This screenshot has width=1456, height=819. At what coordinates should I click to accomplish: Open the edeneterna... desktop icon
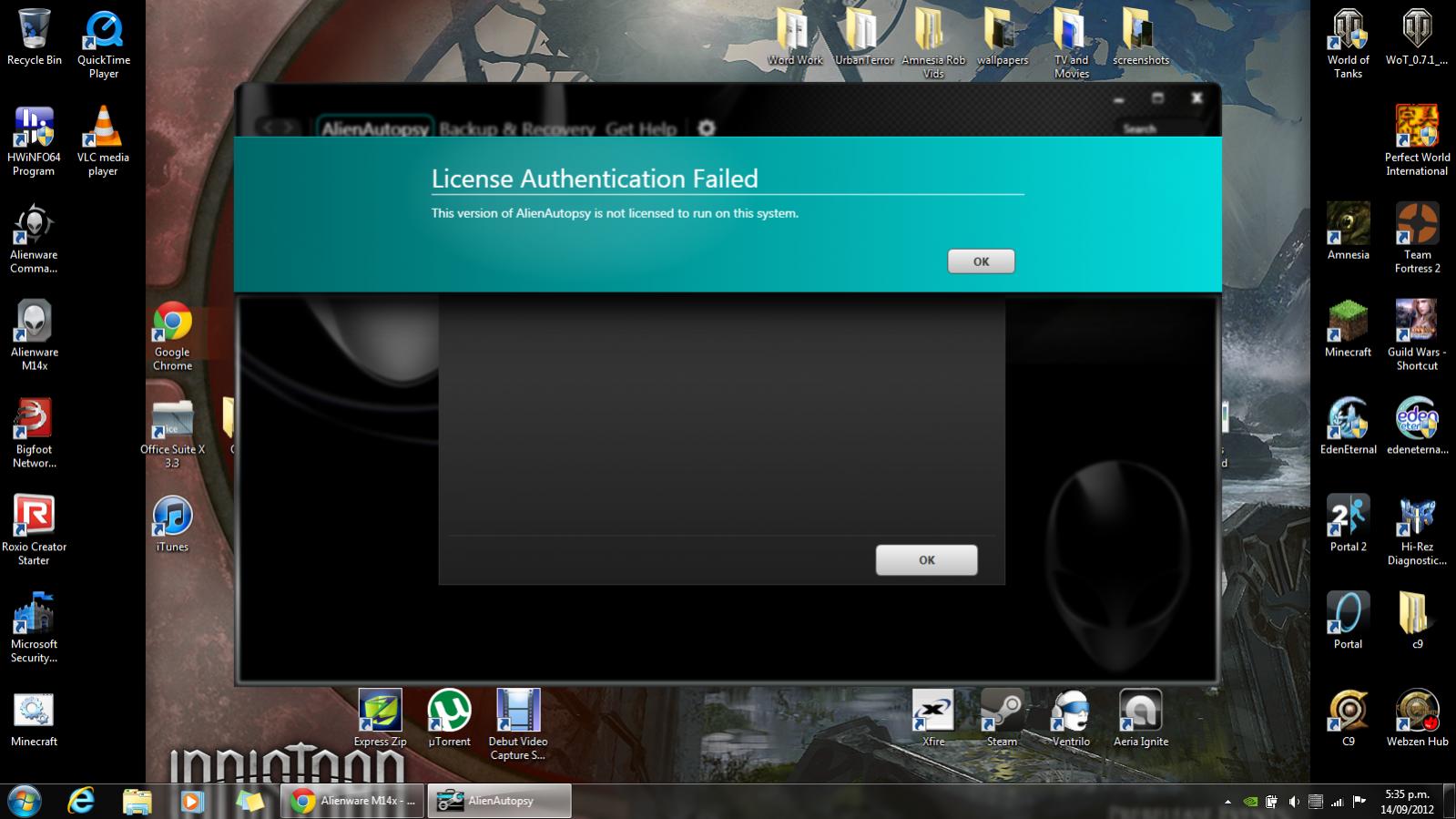click(1417, 427)
